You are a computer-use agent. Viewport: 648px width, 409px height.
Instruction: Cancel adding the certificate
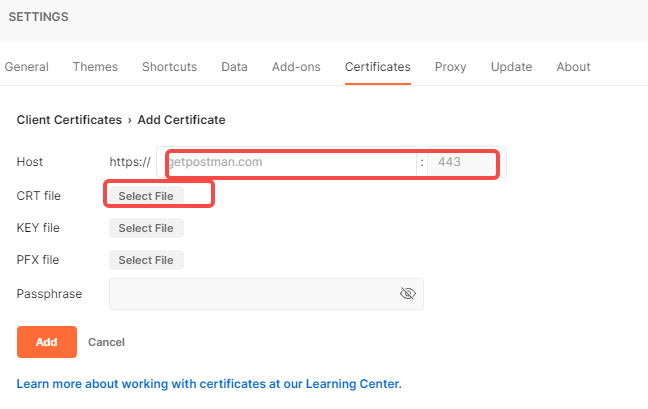pos(106,342)
